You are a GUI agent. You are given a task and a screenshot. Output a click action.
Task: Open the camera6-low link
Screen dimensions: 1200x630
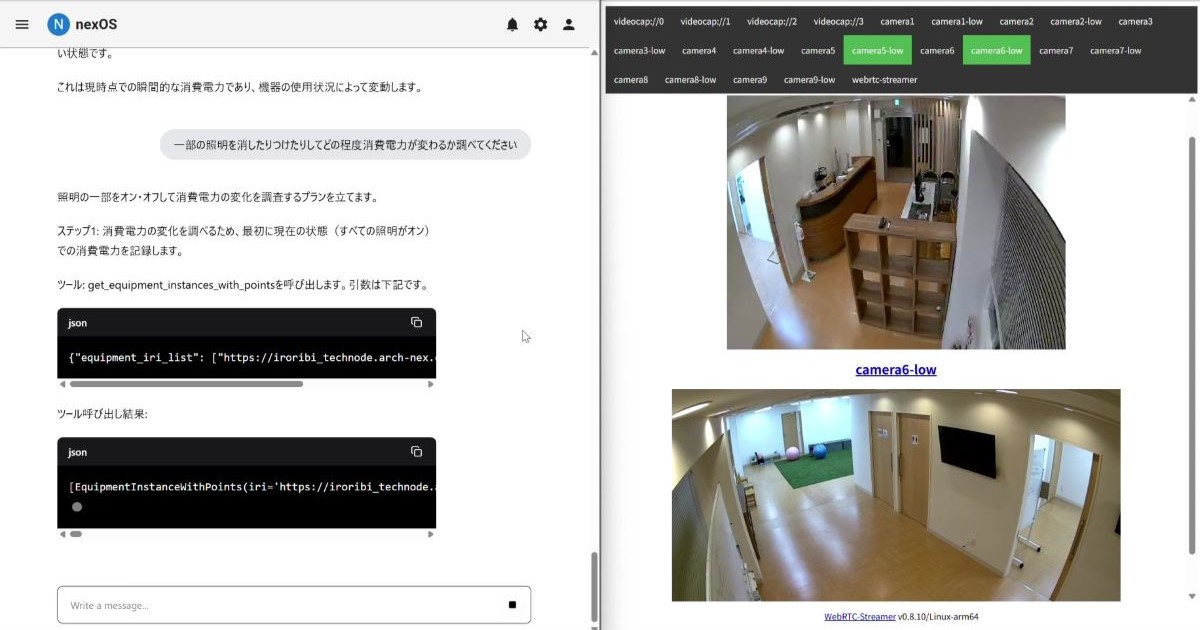(896, 370)
